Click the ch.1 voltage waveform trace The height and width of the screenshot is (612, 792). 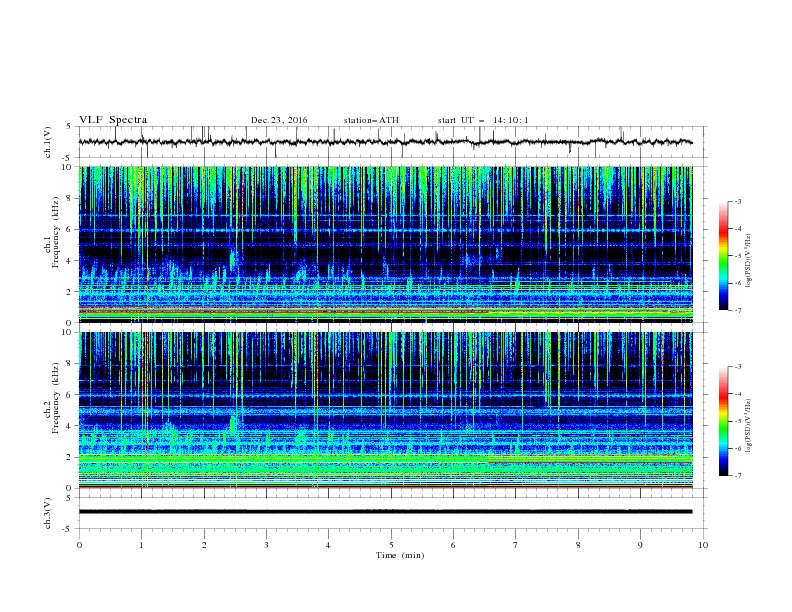coord(385,142)
